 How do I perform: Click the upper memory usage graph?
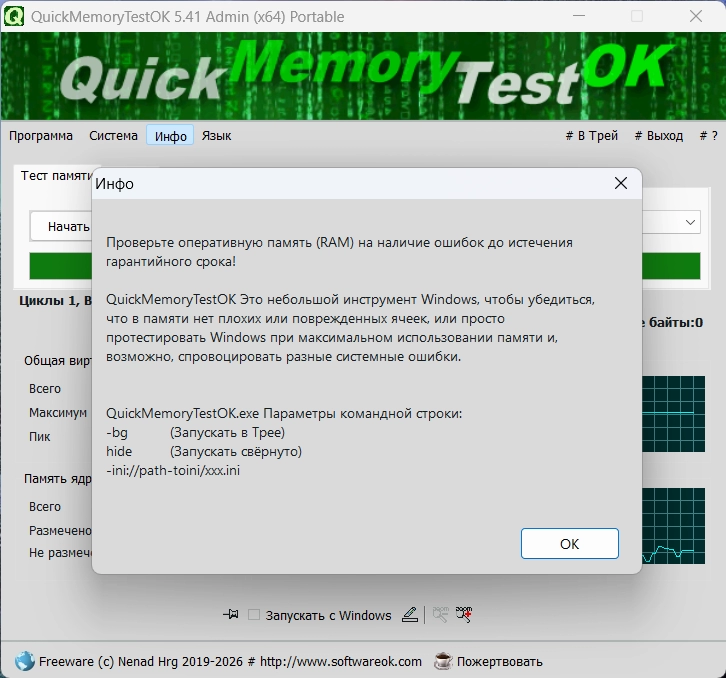click(673, 414)
